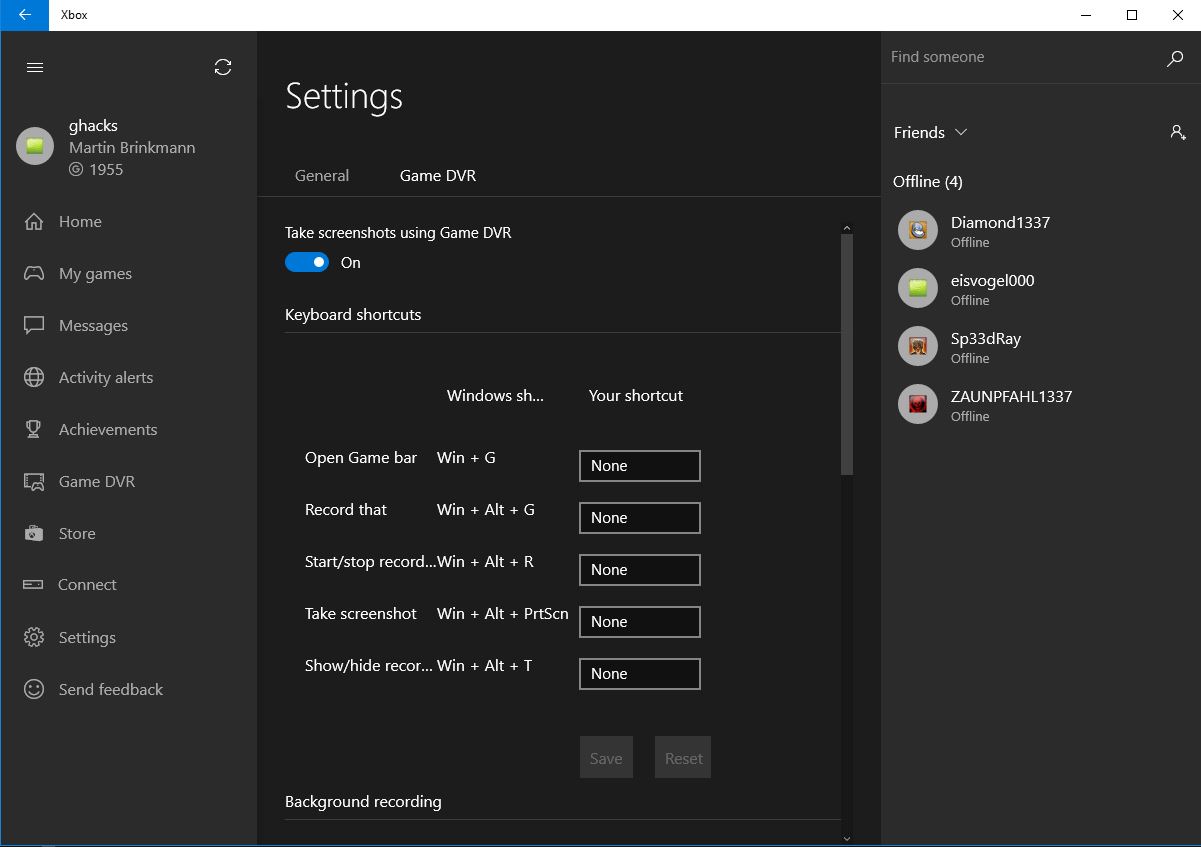Open Achievements trophy icon
Viewport: 1201px width, 847px height.
pyautogui.click(x=34, y=429)
